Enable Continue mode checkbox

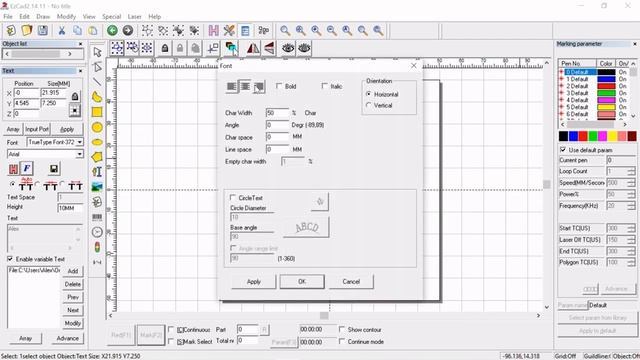(x=342, y=341)
